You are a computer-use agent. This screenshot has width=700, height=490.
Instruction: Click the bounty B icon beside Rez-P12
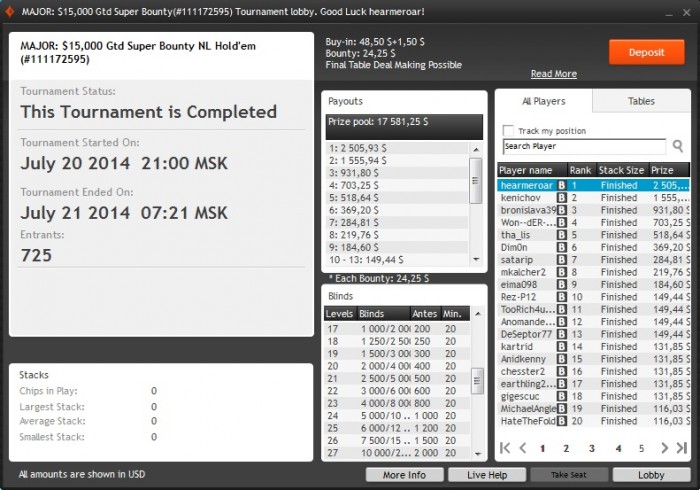[562, 297]
